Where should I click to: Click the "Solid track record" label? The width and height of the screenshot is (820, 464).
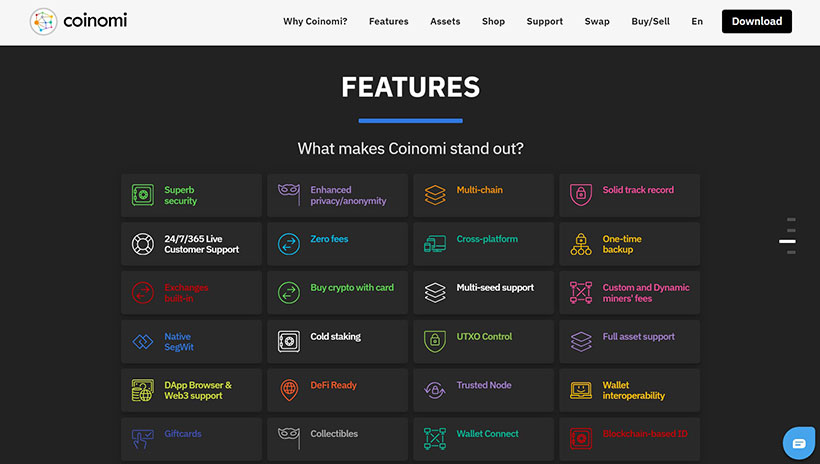click(x=638, y=190)
